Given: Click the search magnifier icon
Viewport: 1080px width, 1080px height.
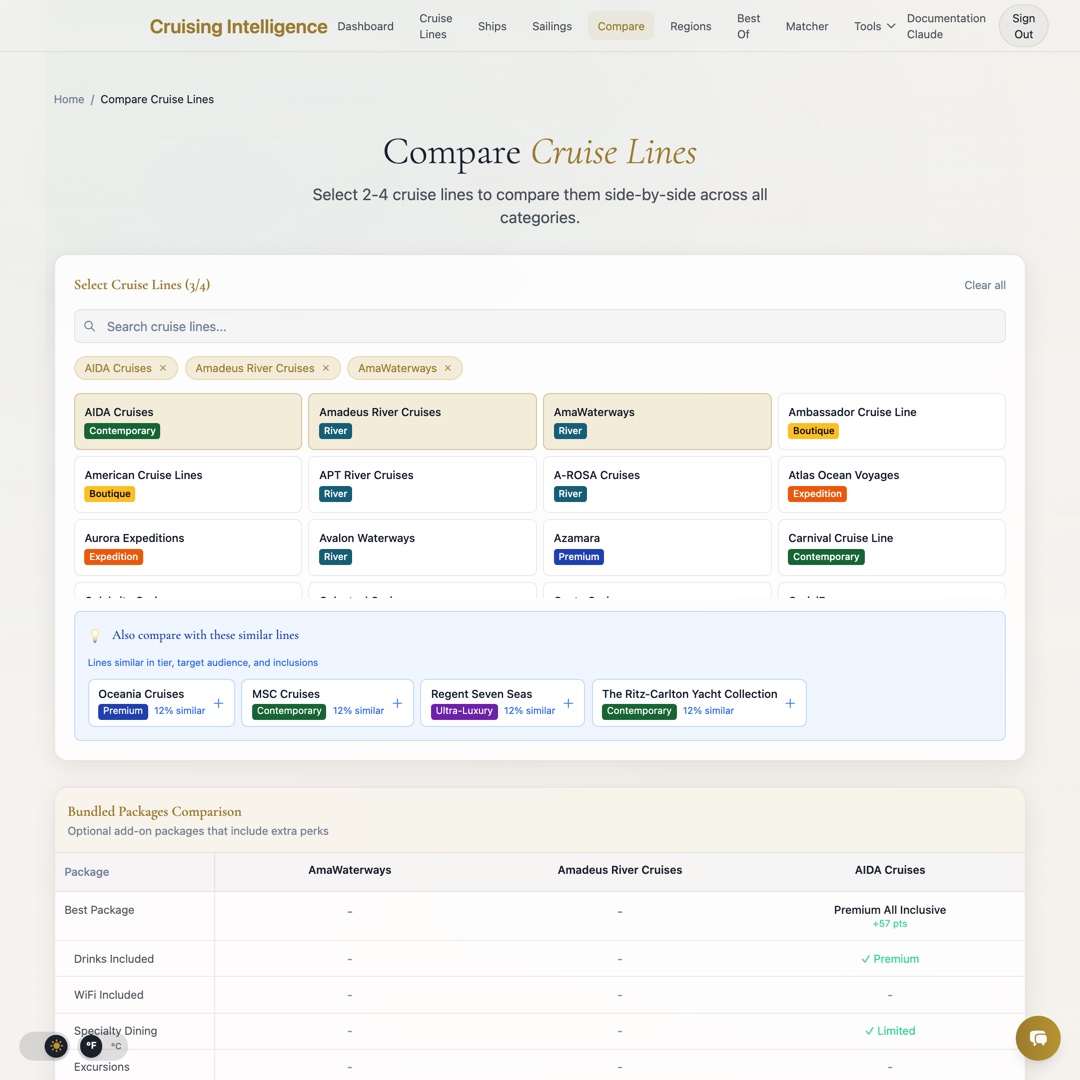Looking at the screenshot, I should pyautogui.click(x=90, y=326).
